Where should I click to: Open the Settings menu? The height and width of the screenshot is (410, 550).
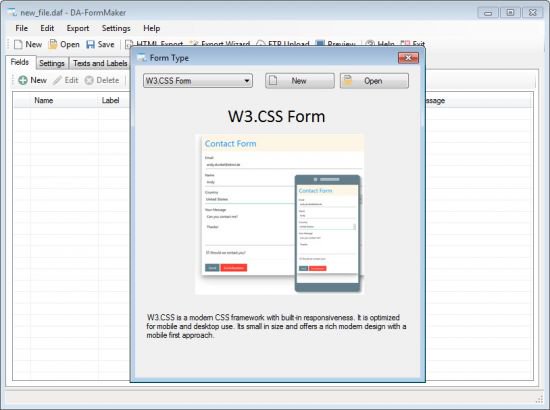click(116, 28)
